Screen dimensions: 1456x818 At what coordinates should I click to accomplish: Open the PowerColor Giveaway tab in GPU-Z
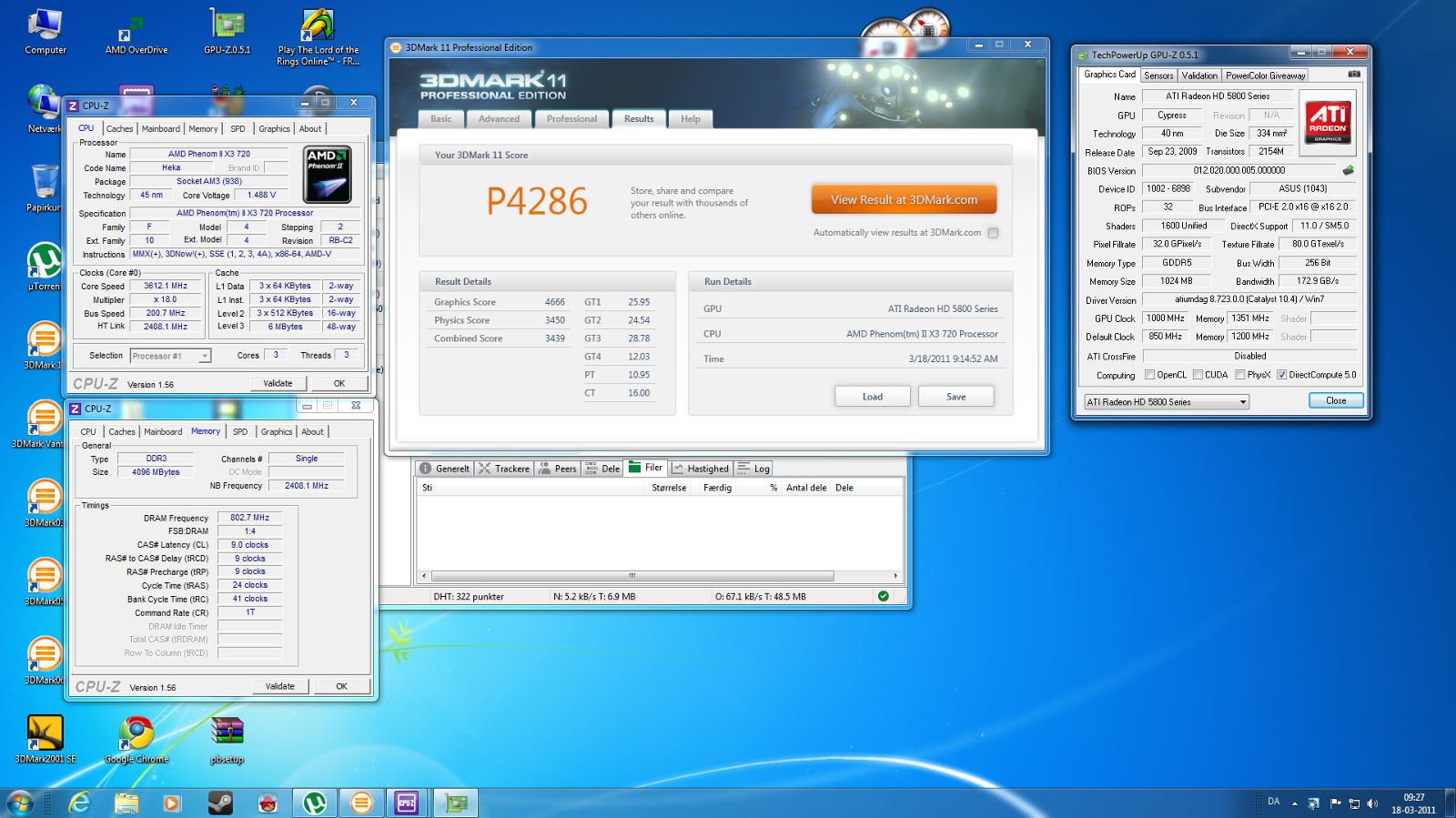click(x=1265, y=76)
